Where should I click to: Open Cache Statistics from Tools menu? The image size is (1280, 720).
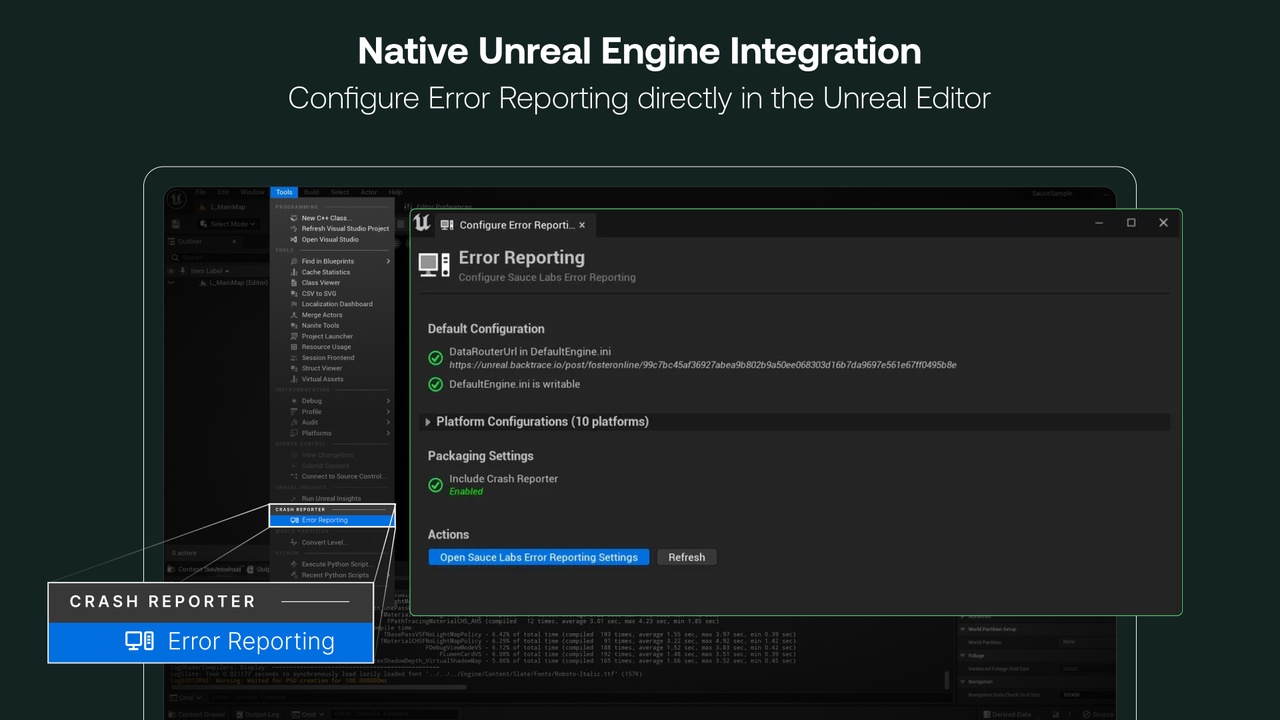(x=332, y=272)
